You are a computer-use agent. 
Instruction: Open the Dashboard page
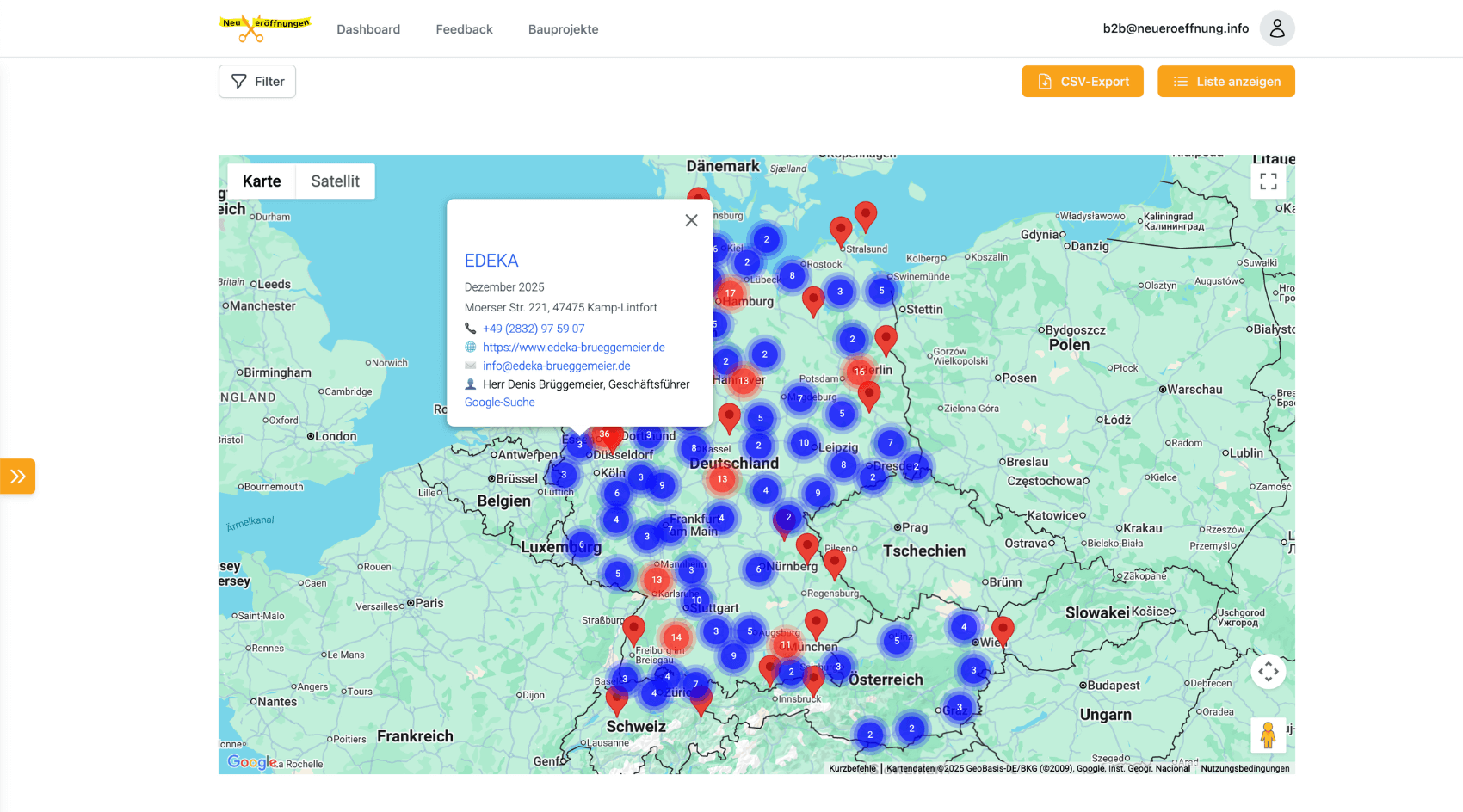click(368, 29)
